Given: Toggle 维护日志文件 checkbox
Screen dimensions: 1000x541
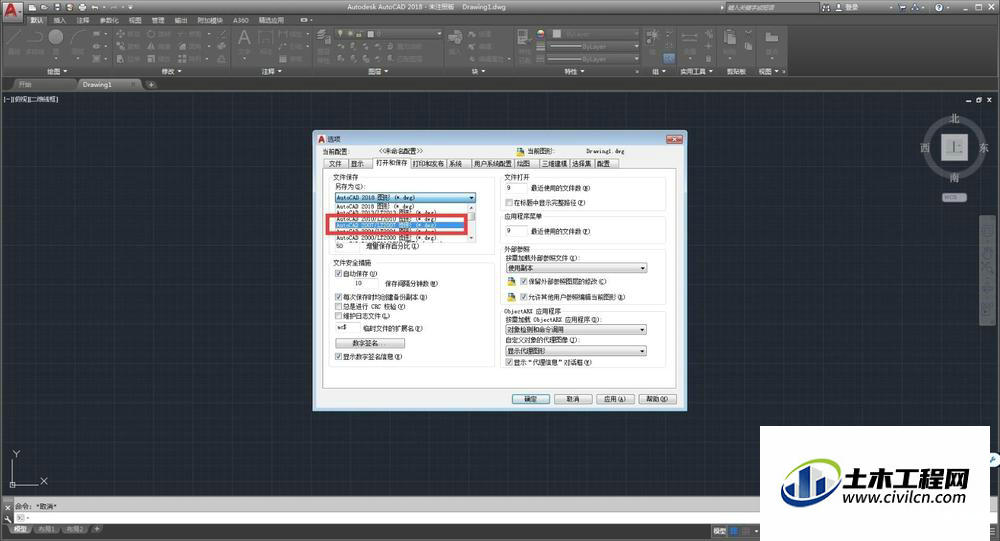Looking at the screenshot, I should [x=339, y=316].
